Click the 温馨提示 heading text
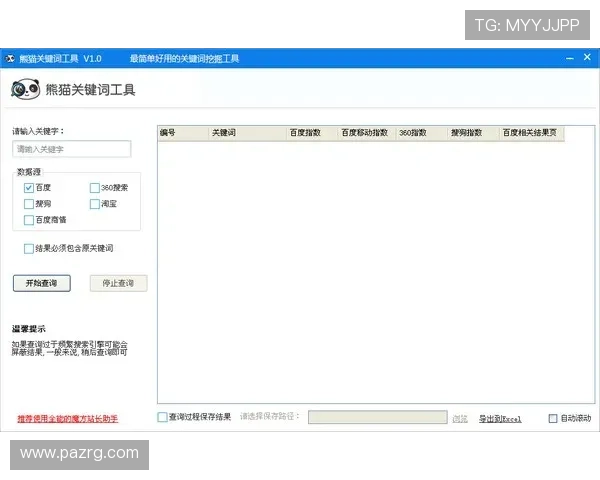The height and width of the screenshot is (480, 600). pyautogui.click(x=29, y=329)
